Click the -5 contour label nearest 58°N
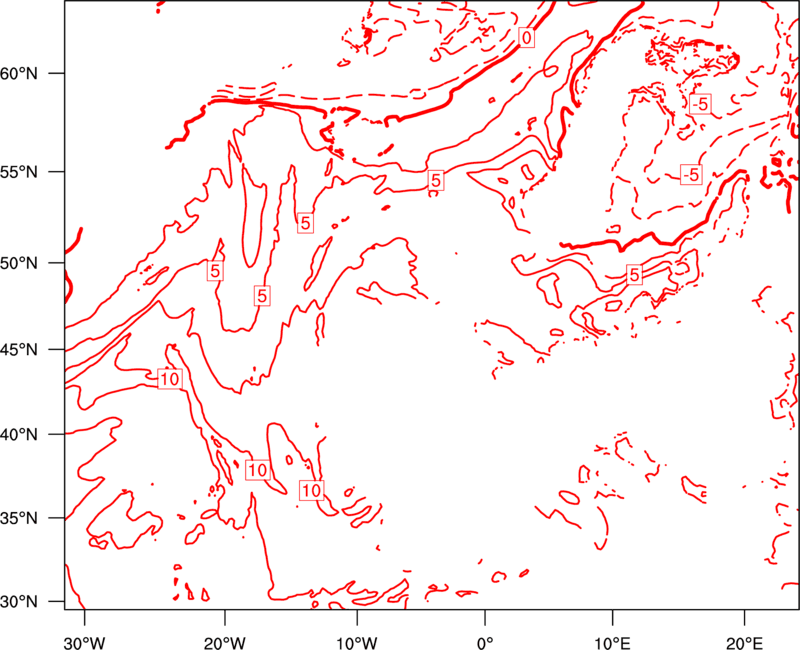 click(701, 104)
